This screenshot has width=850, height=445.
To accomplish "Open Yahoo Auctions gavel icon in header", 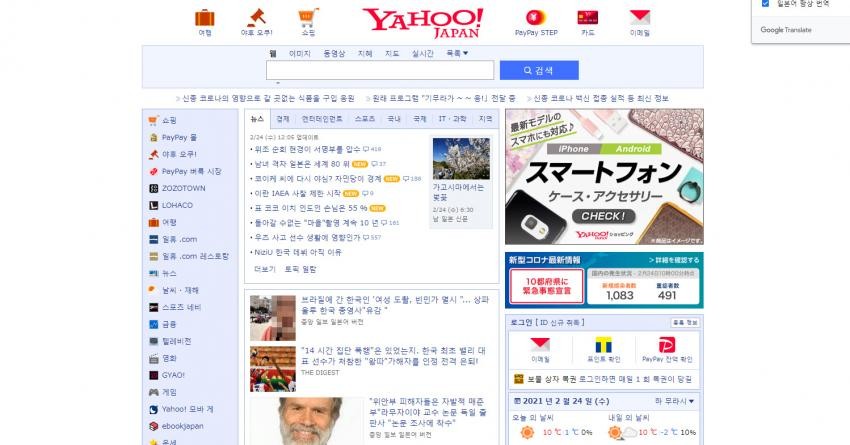I will 256,18.
